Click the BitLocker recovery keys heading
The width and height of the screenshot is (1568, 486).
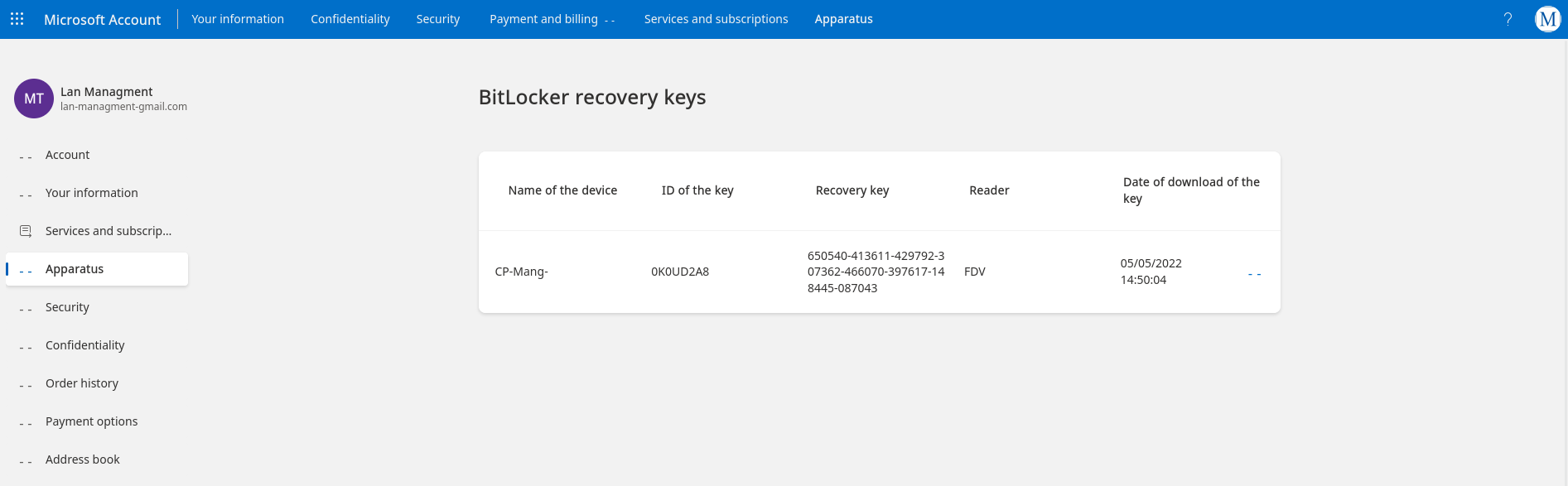click(592, 97)
